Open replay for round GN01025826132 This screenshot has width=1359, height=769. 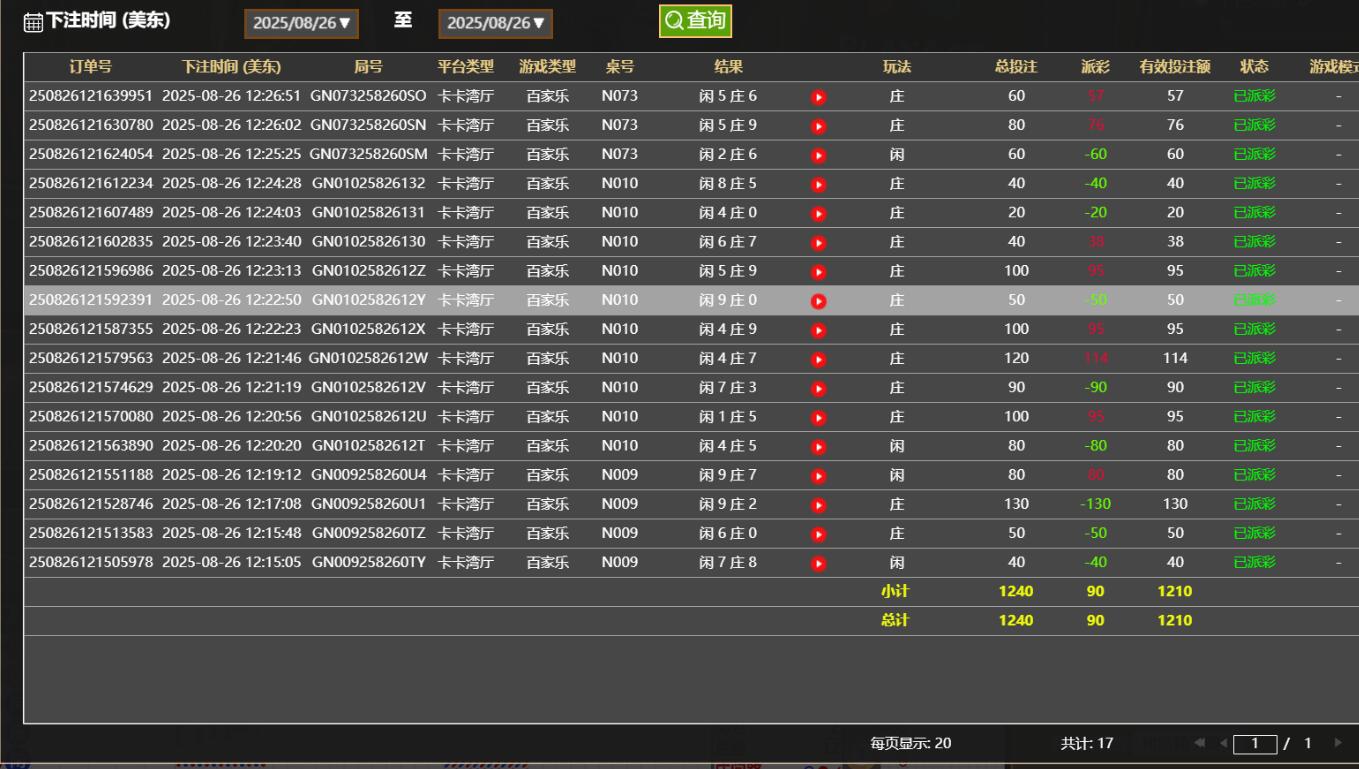tap(818, 184)
